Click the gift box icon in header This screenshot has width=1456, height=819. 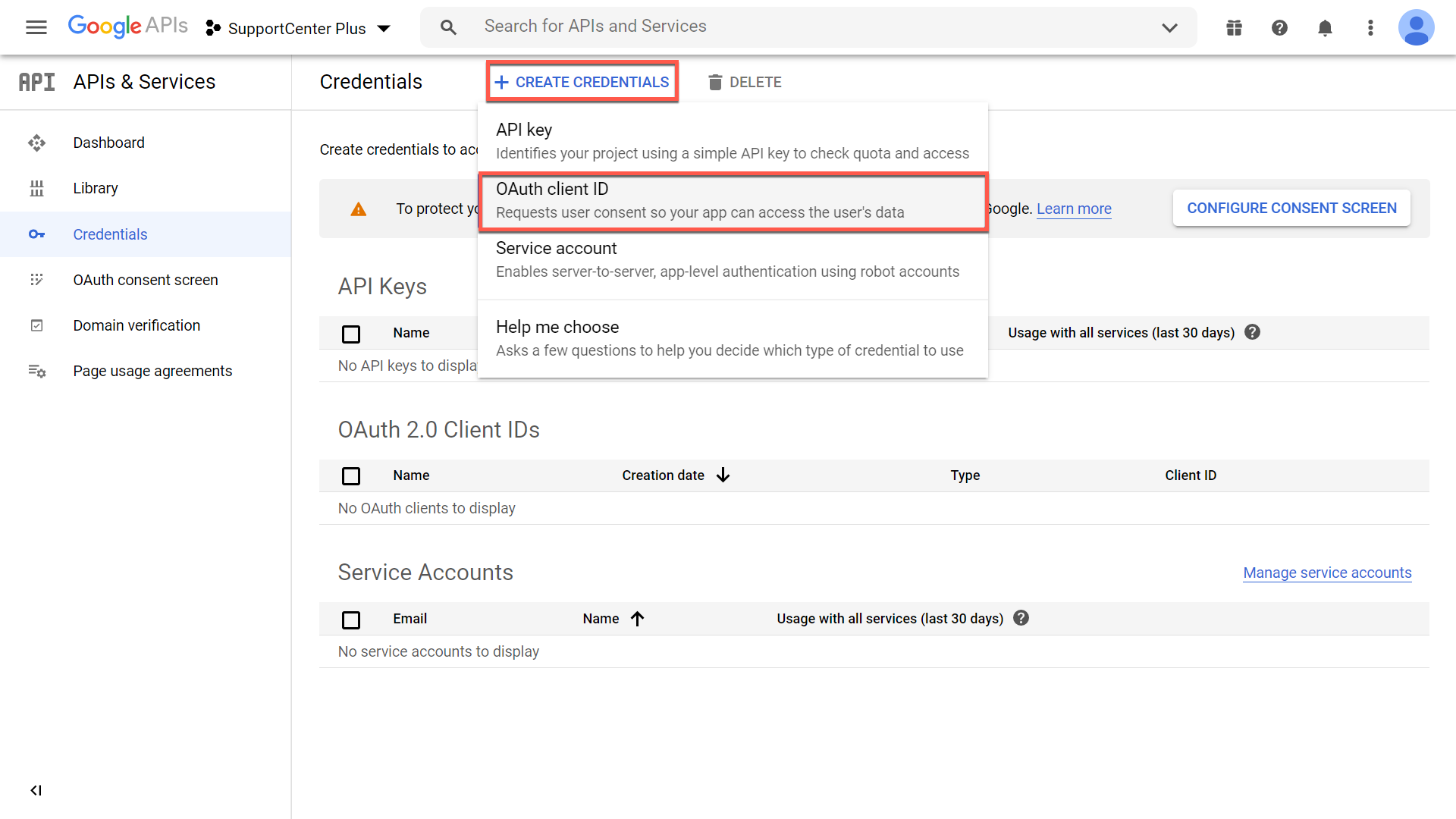(1234, 28)
